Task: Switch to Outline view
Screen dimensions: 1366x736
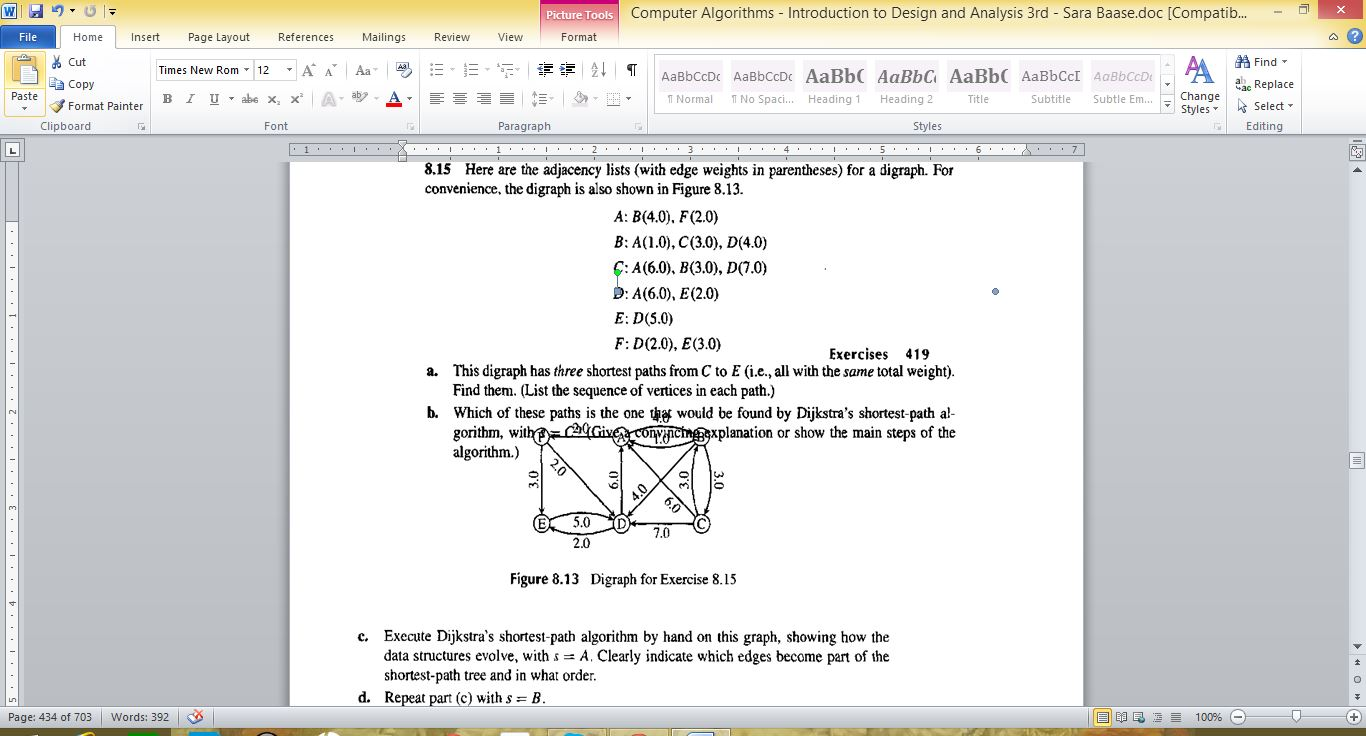Action: [x=1156, y=717]
